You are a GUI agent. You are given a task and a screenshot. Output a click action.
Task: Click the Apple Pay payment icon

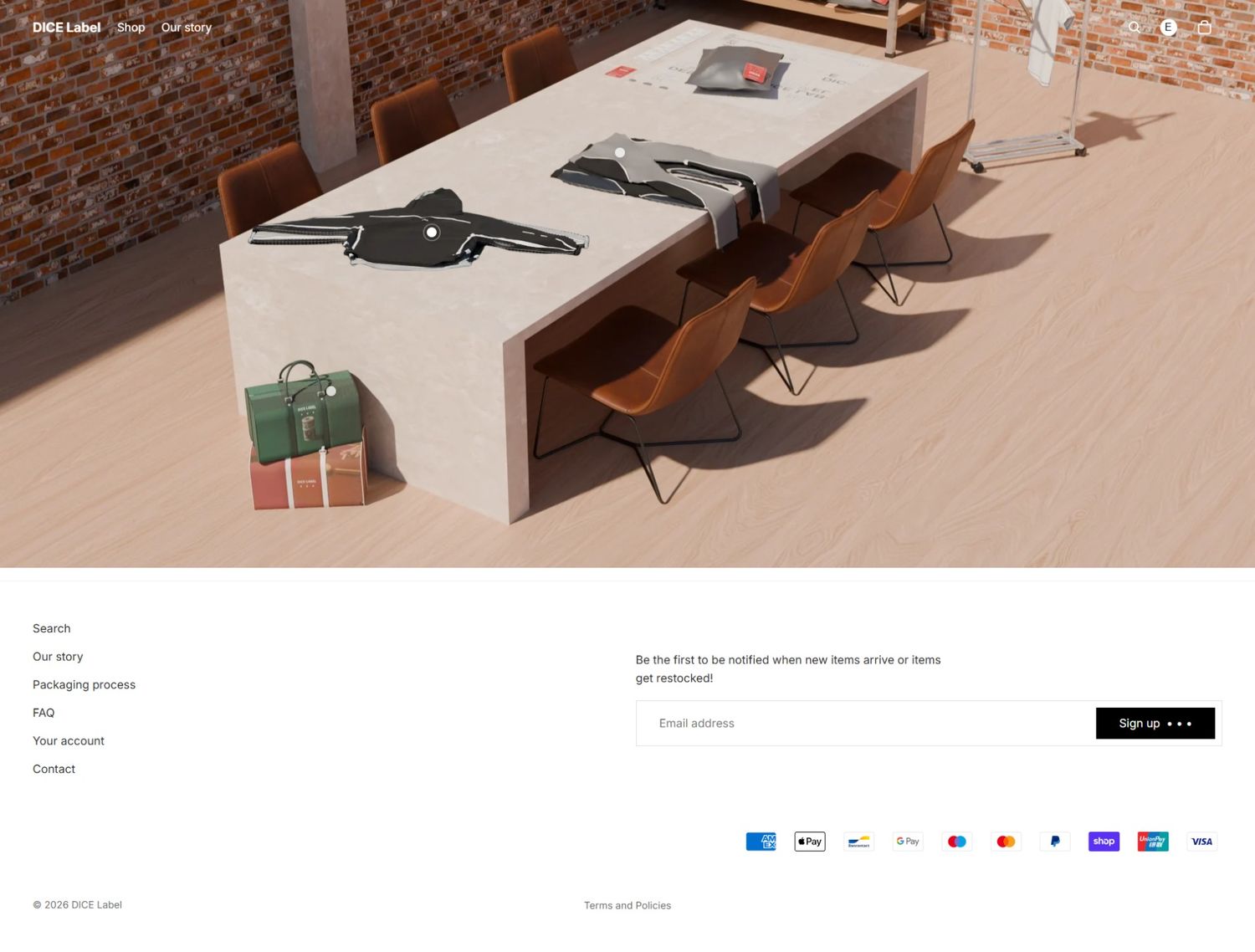tap(810, 842)
